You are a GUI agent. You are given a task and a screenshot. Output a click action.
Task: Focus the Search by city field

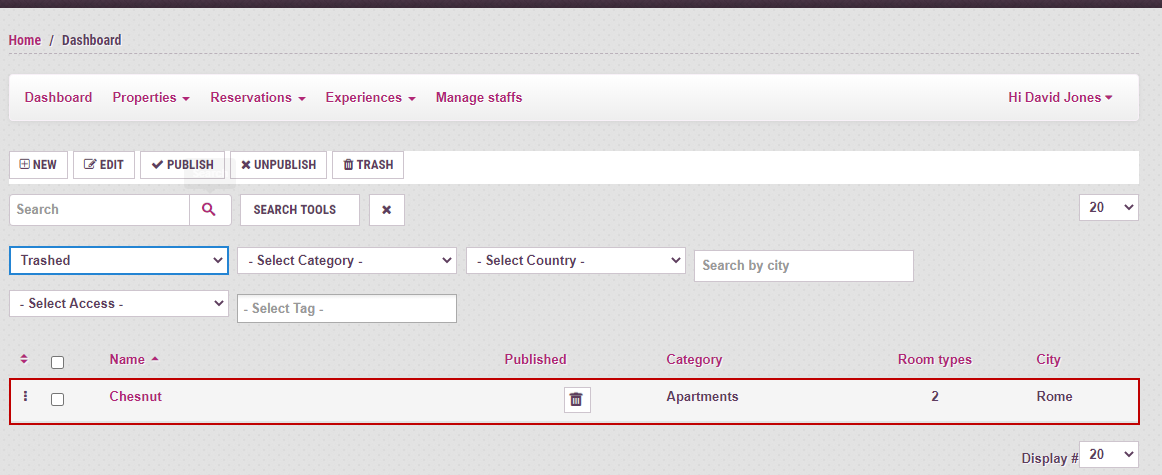tap(803, 266)
